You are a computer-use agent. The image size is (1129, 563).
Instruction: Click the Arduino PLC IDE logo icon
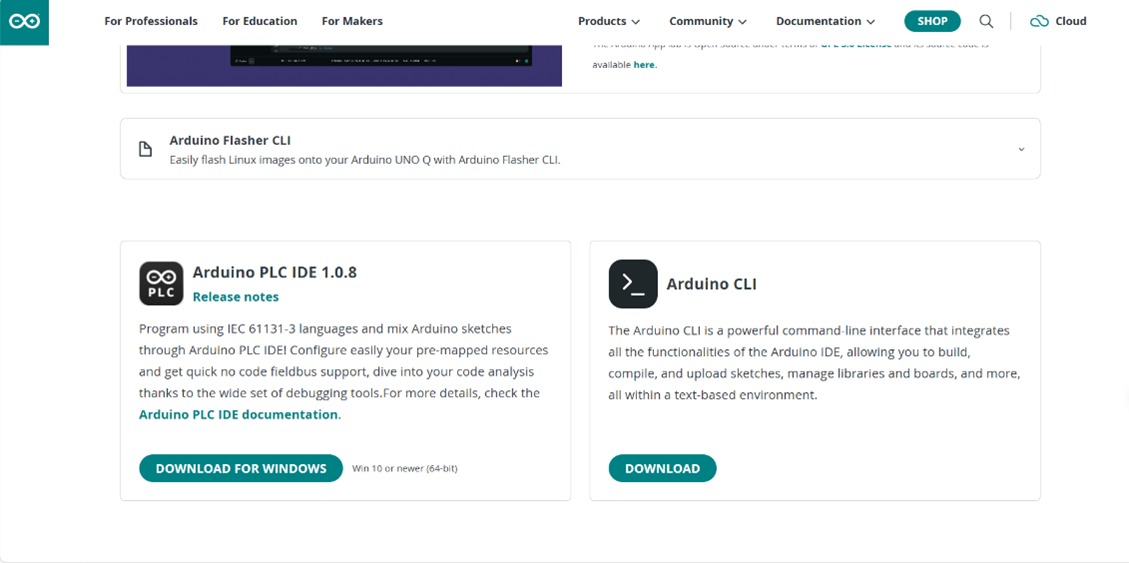161,284
